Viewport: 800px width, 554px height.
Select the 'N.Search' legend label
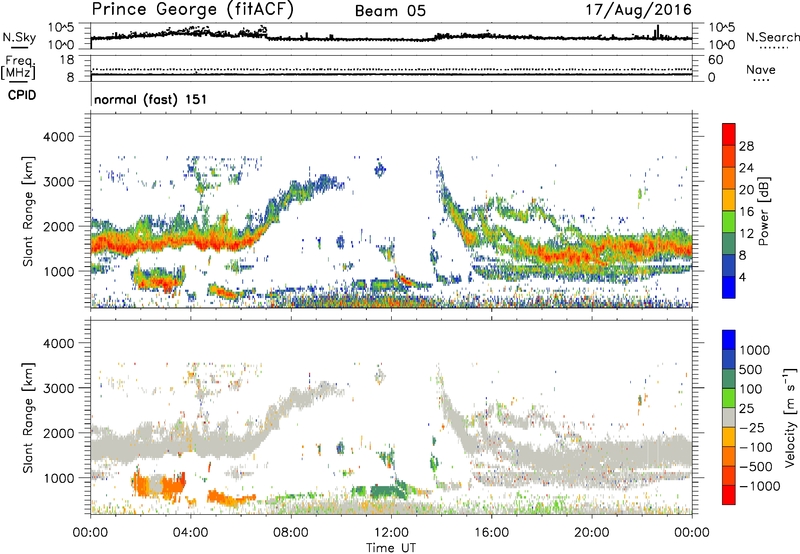tap(772, 37)
